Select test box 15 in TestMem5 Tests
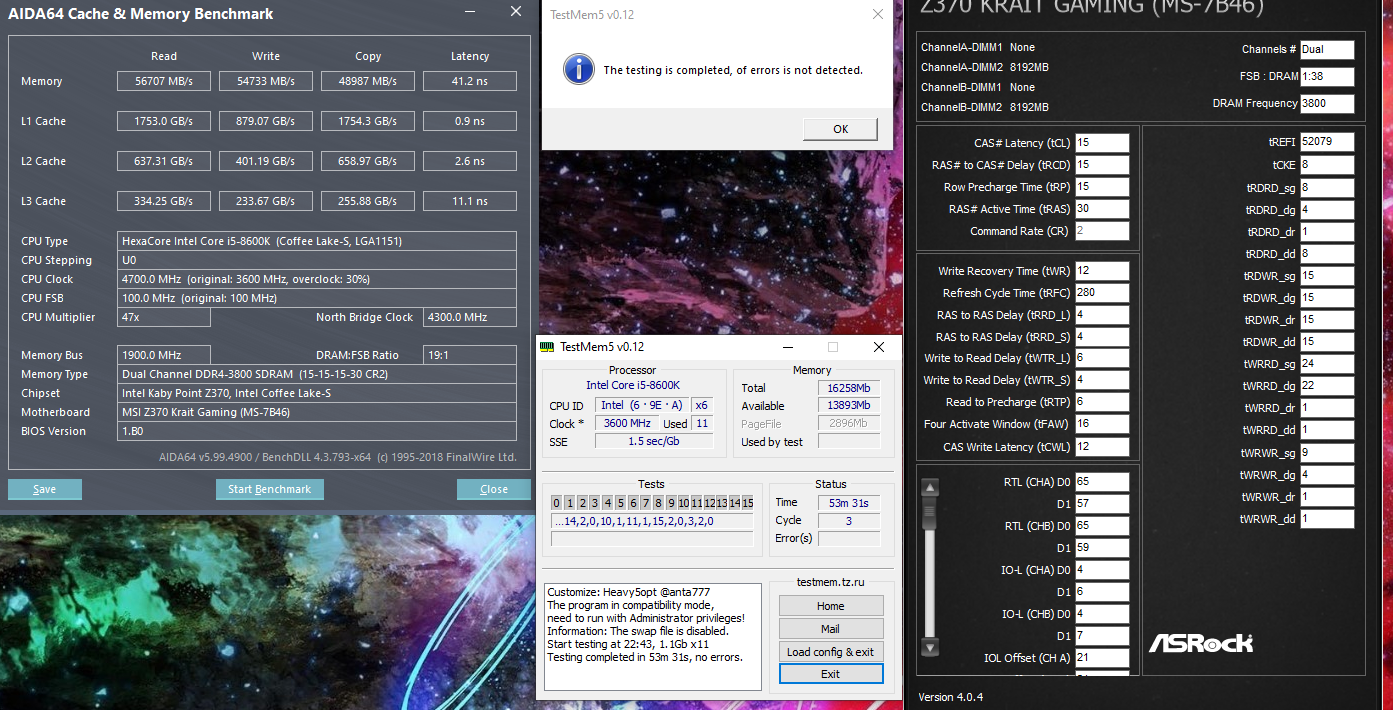 pyautogui.click(x=747, y=503)
